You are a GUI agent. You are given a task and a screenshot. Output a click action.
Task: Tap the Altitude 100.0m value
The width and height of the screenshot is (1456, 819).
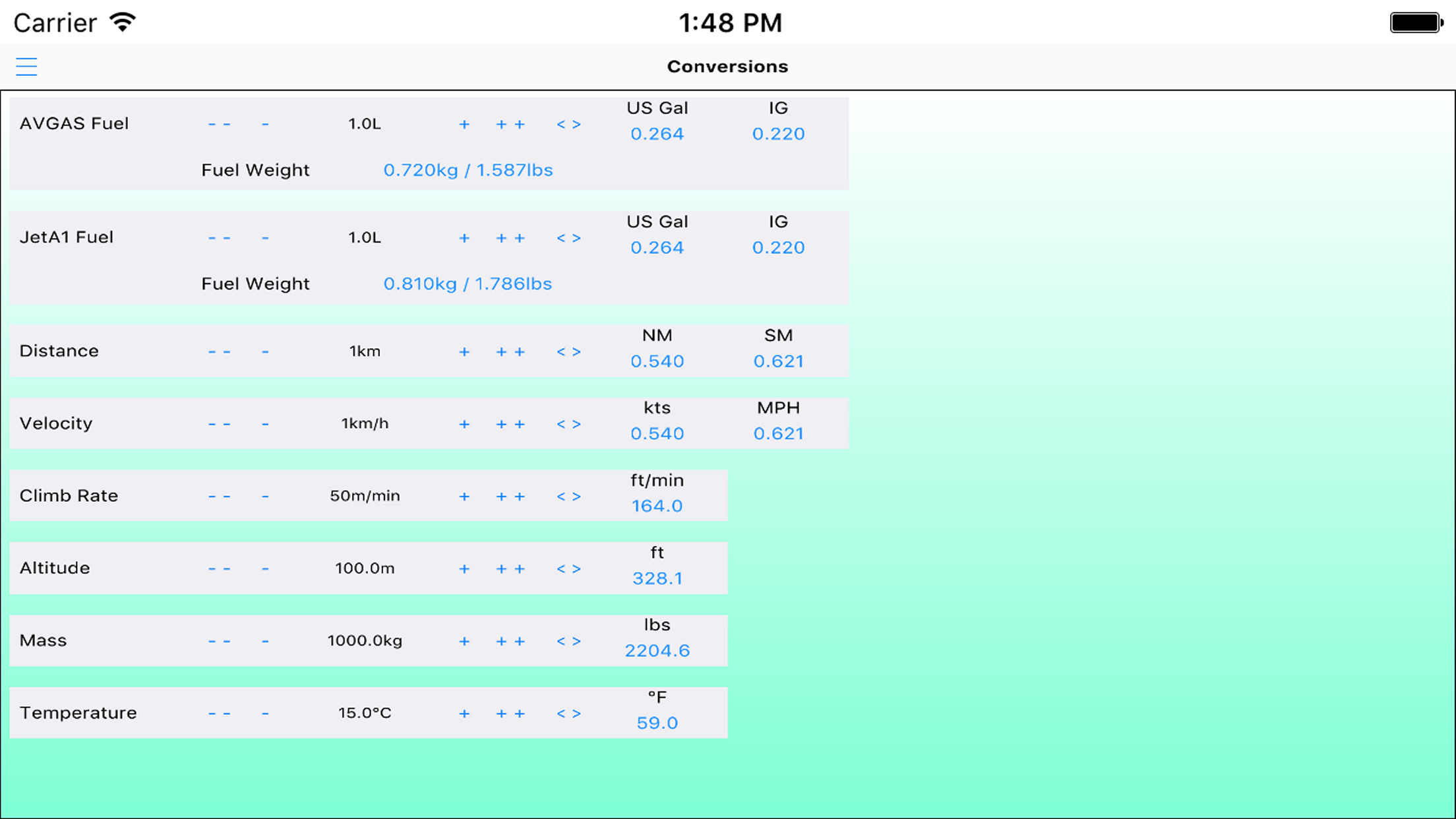[x=365, y=568]
